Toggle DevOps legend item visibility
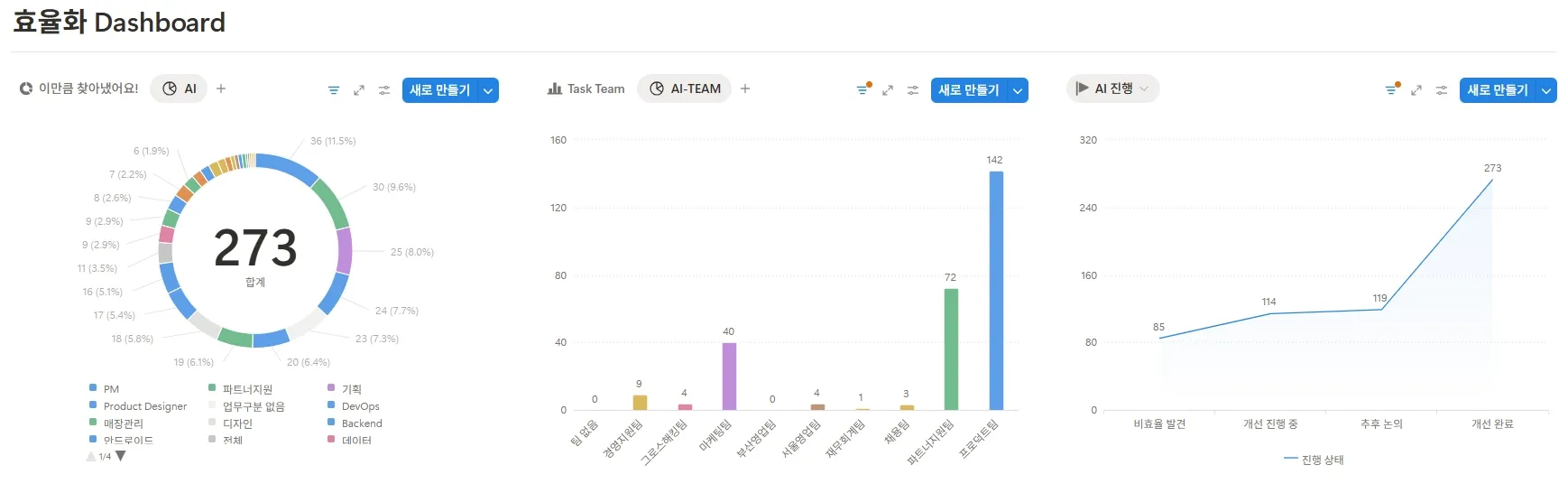 [x=359, y=406]
